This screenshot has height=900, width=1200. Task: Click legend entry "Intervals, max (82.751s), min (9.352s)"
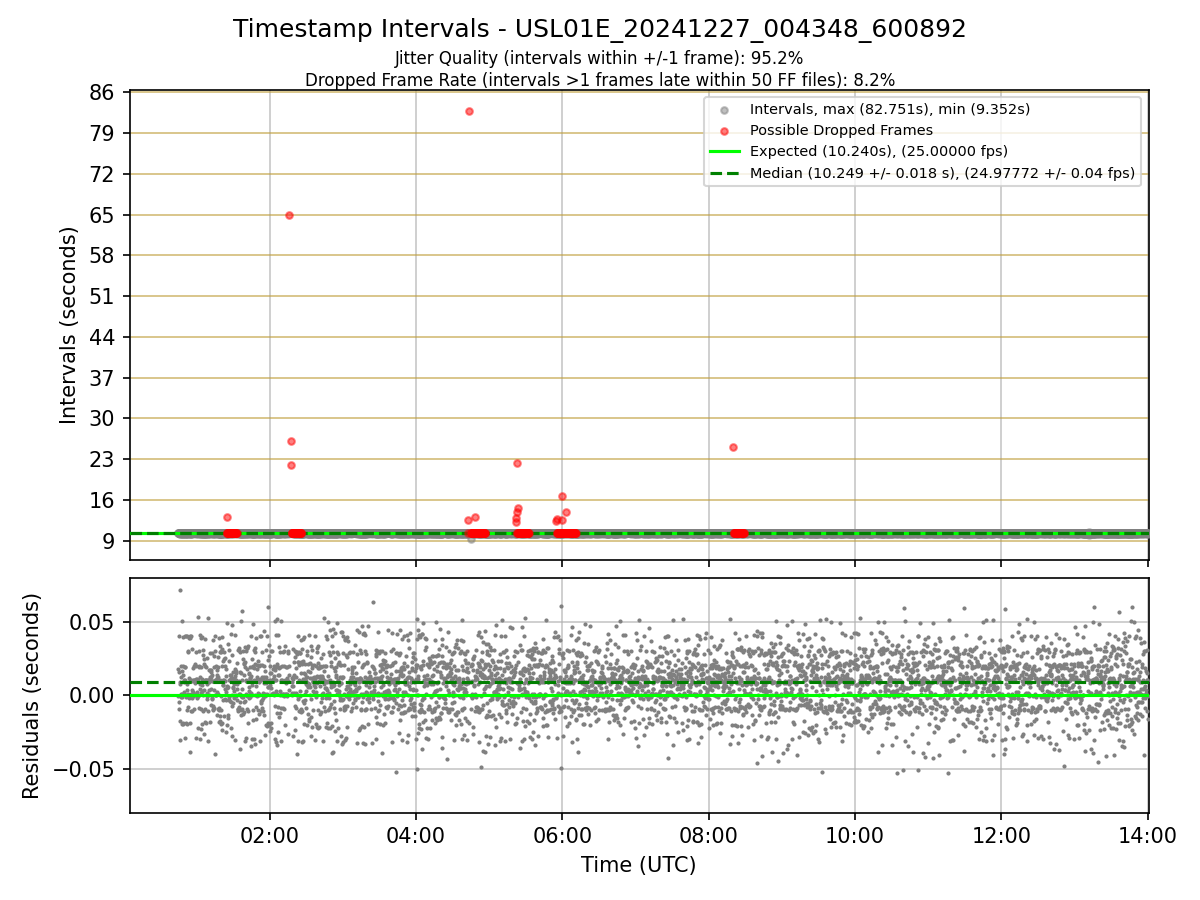[x=889, y=109]
